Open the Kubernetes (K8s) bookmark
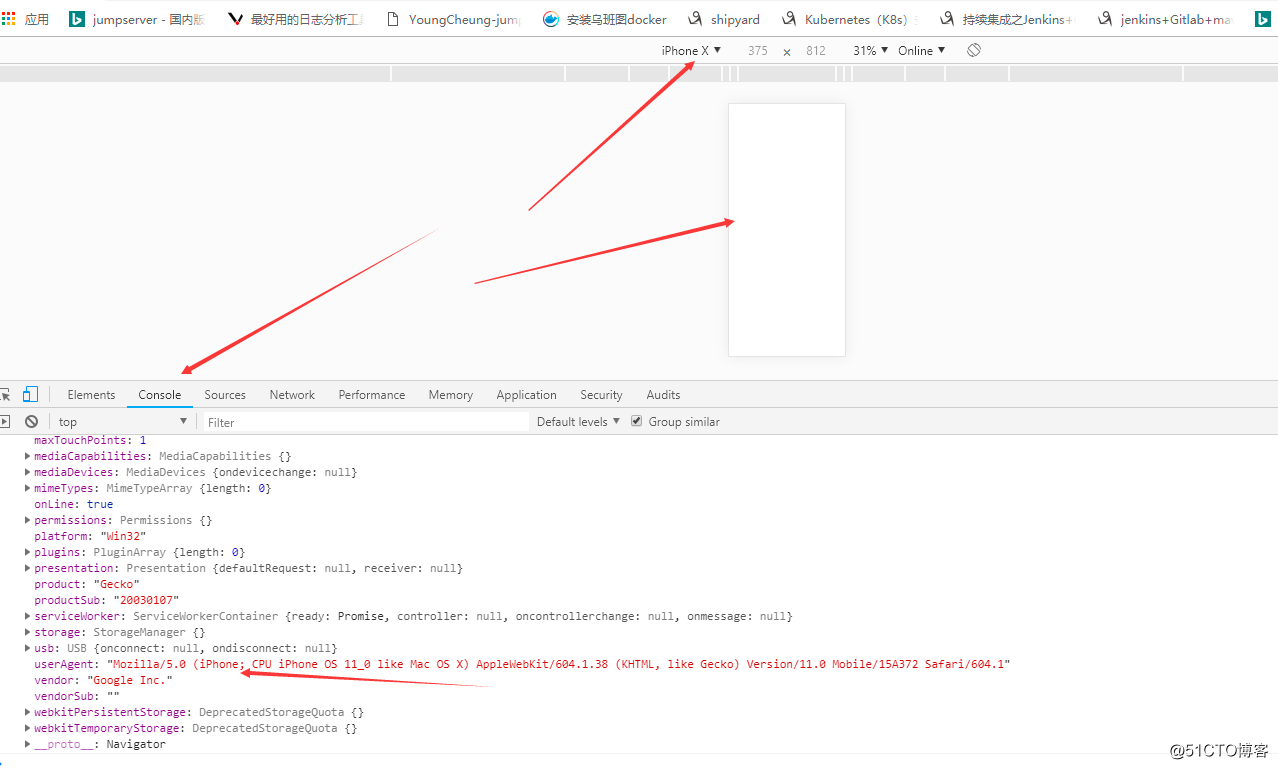This screenshot has width=1278, height=769. [851, 19]
